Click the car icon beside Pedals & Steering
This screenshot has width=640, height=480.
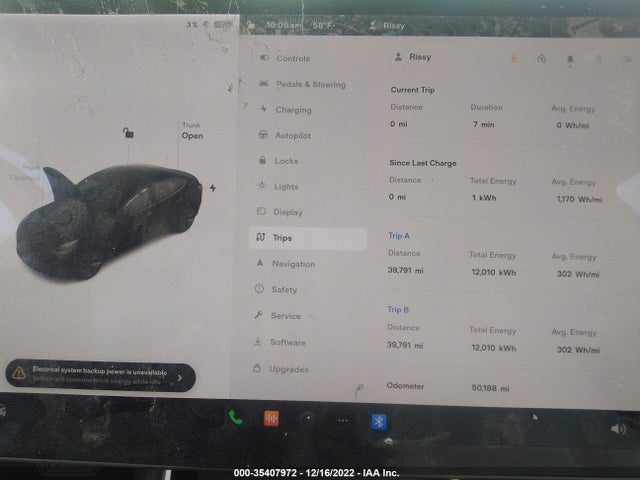click(x=264, y=83)
